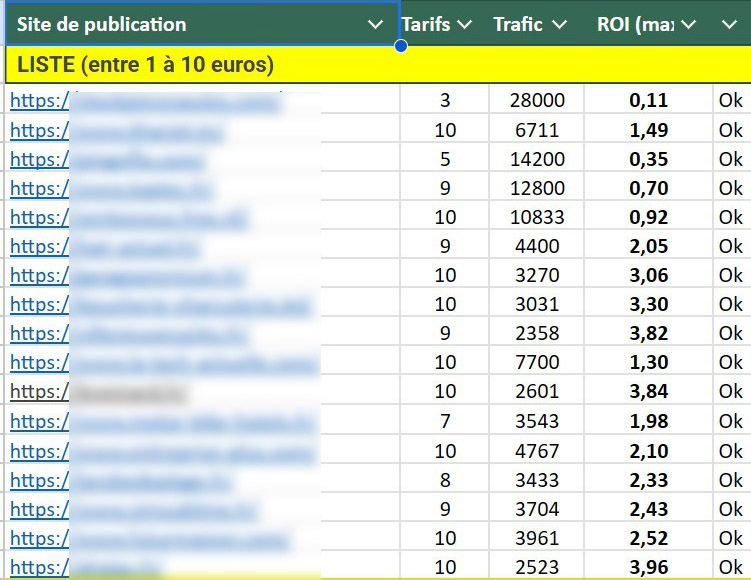The height and width of the screenshot is (580, 751).
Task: Select the Trafic cell 3031
Action: click(x=537, y=304)
